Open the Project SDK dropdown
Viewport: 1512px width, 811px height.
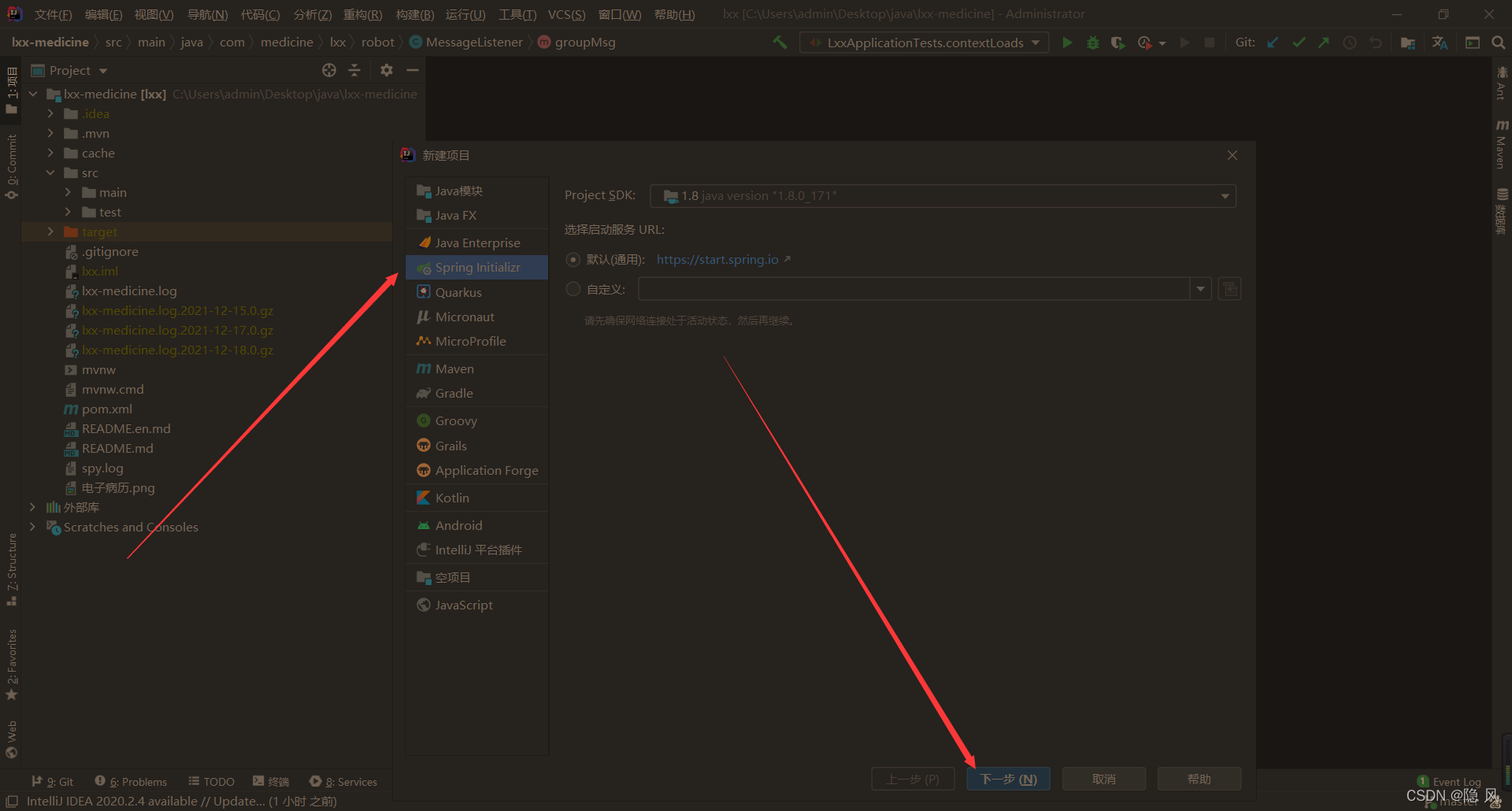pos(943,196)
